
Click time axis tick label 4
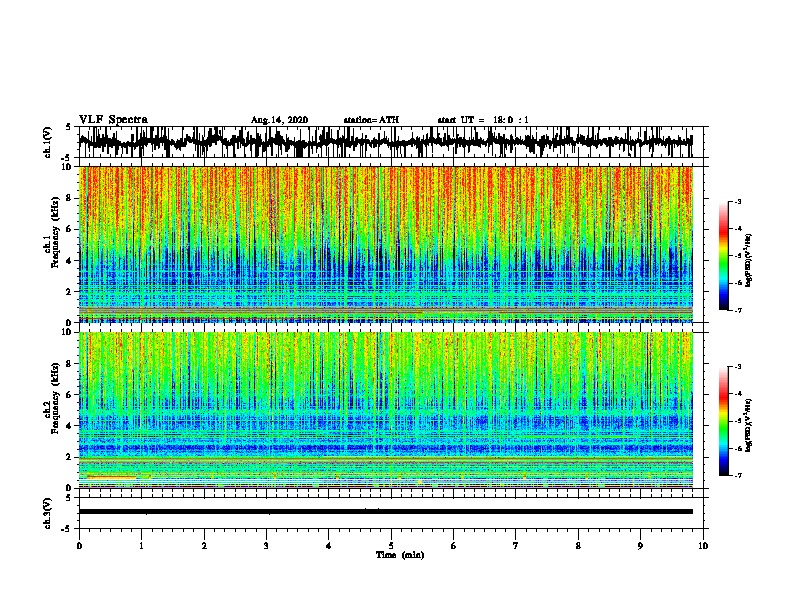(x=329, y=545)
